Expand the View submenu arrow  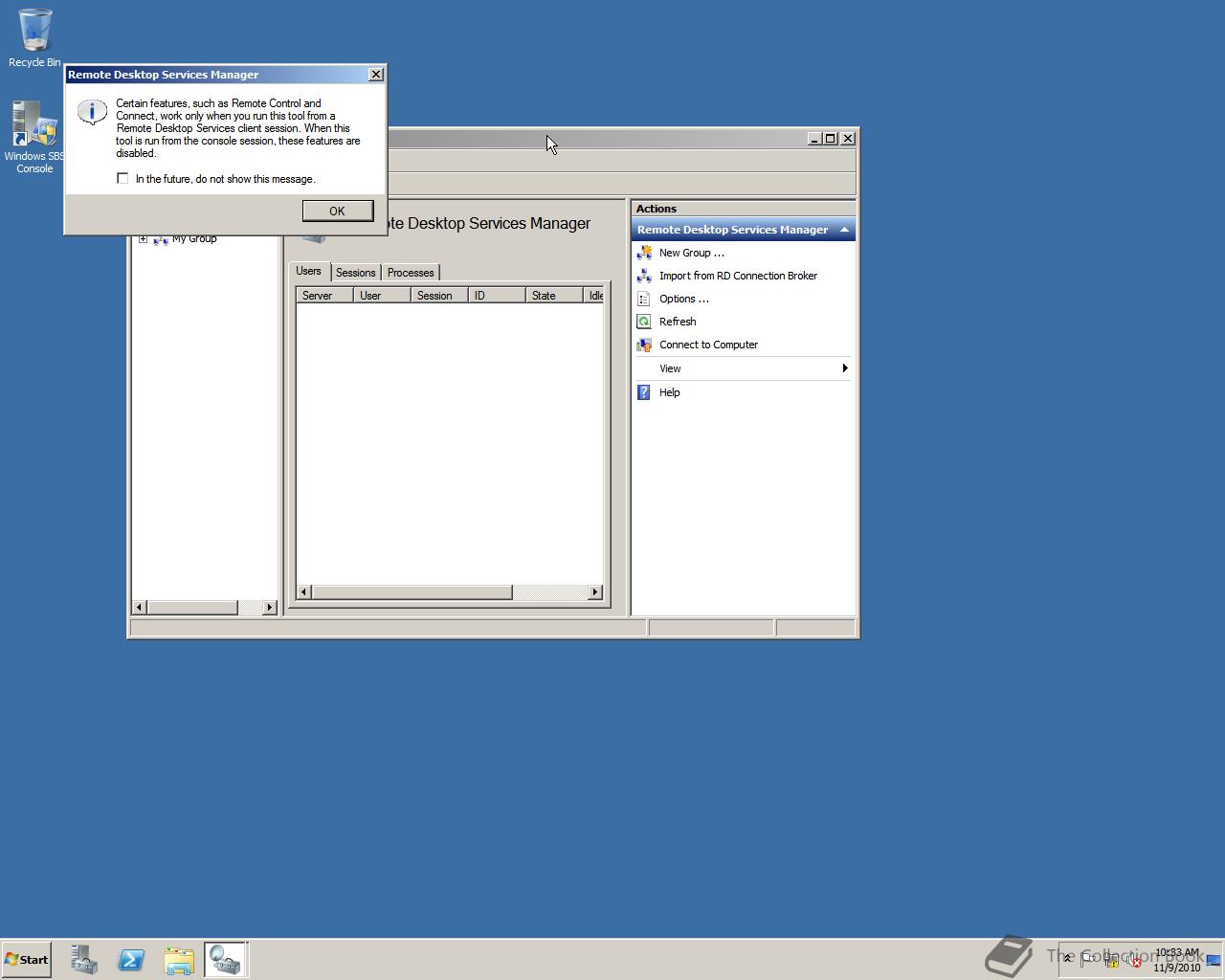tap(844, 368)
